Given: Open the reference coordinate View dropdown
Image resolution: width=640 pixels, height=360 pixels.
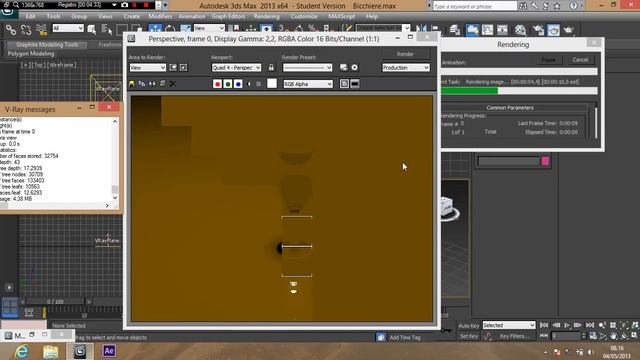Looking at the screenshot, I should [x=209, y=28].
